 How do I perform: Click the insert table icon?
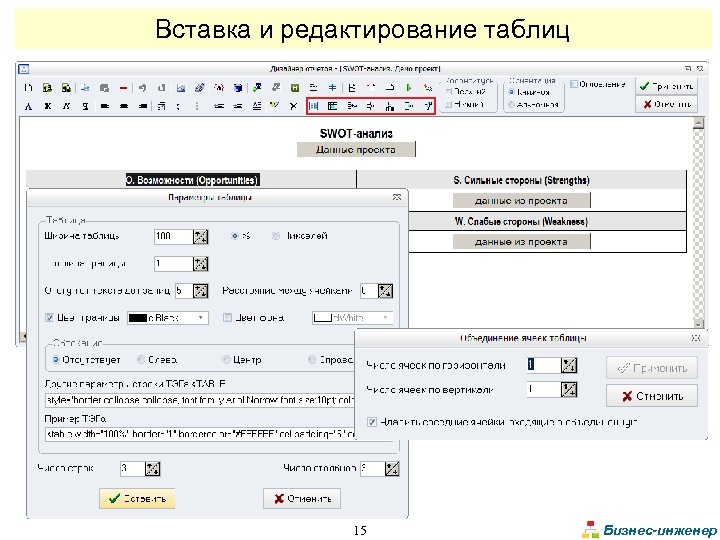click(314, 106)
